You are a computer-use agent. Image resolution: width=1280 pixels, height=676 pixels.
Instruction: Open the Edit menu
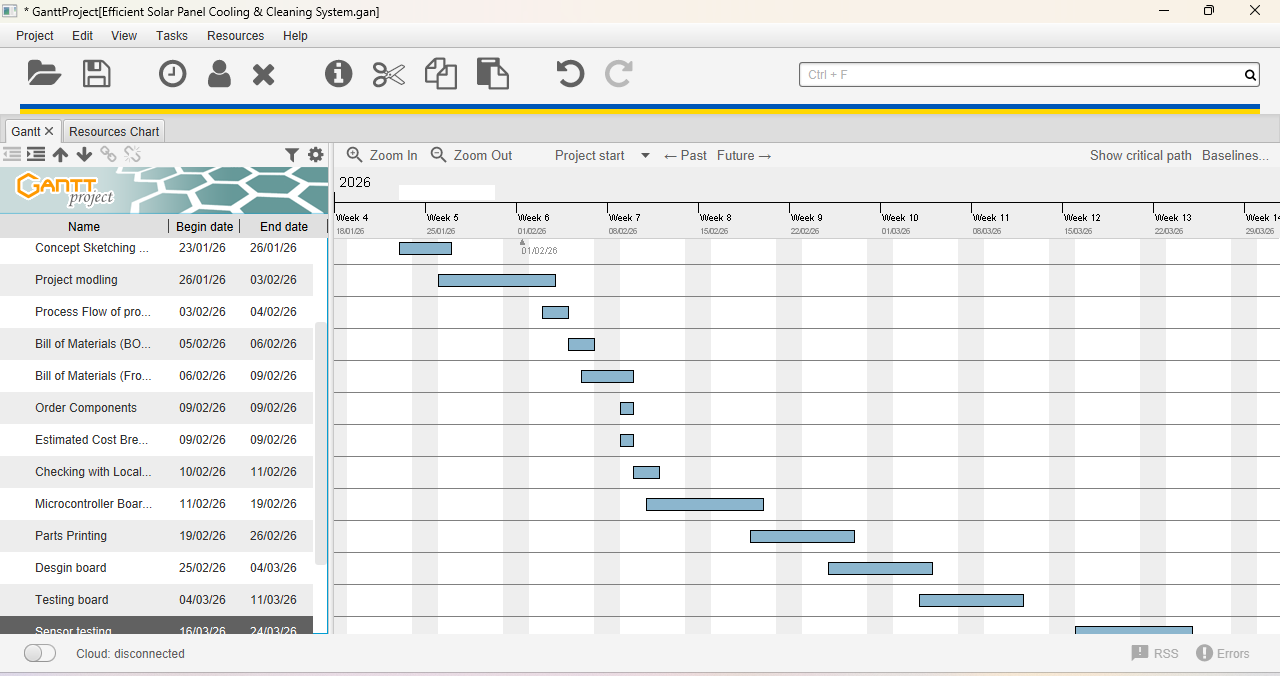83,35
